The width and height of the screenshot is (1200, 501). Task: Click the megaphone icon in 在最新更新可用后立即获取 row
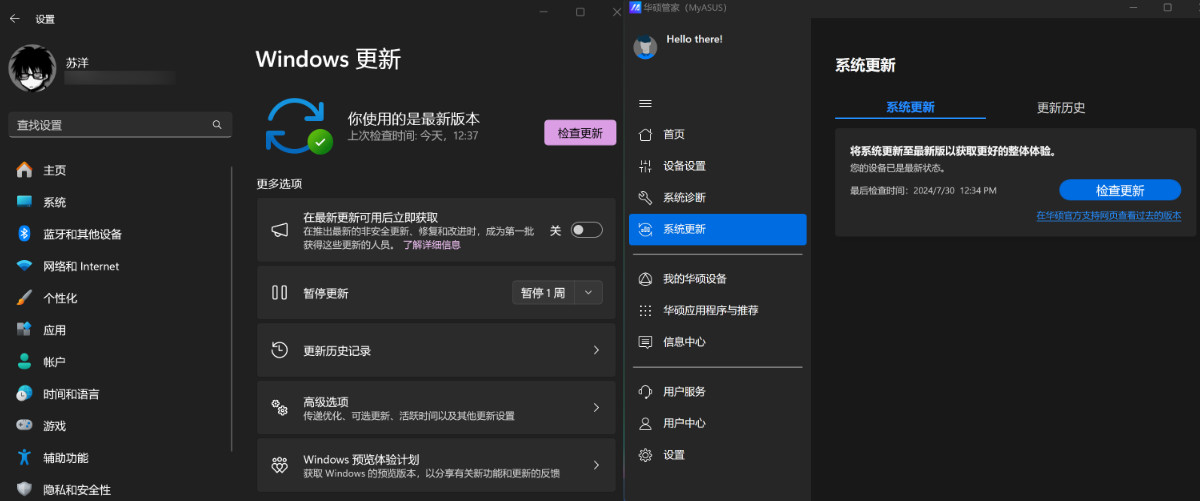(281, 230)
